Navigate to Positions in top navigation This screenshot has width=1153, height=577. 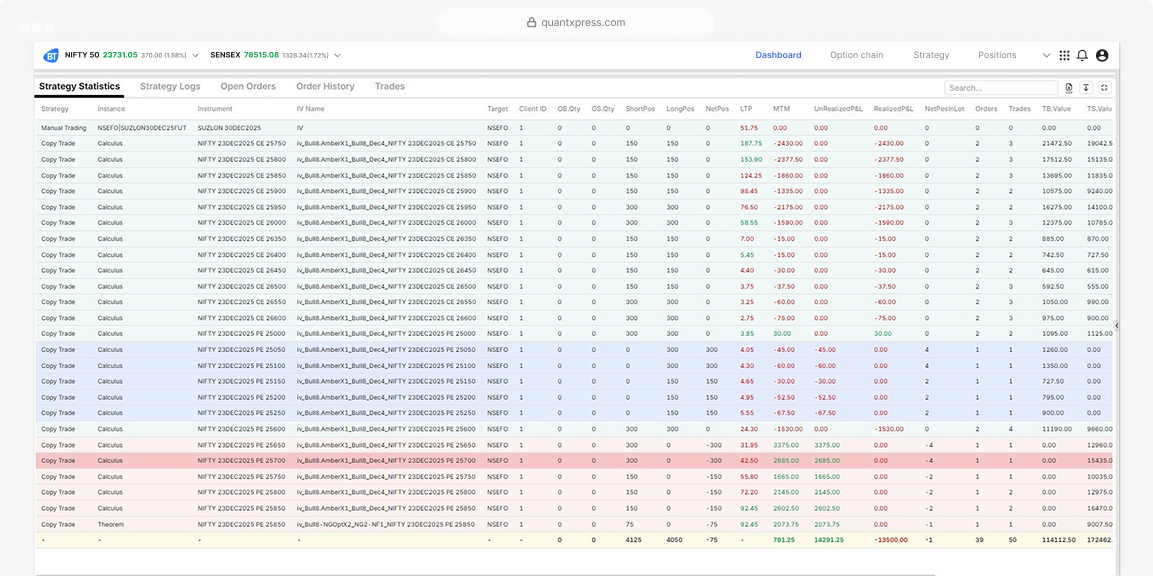[997, 55]
